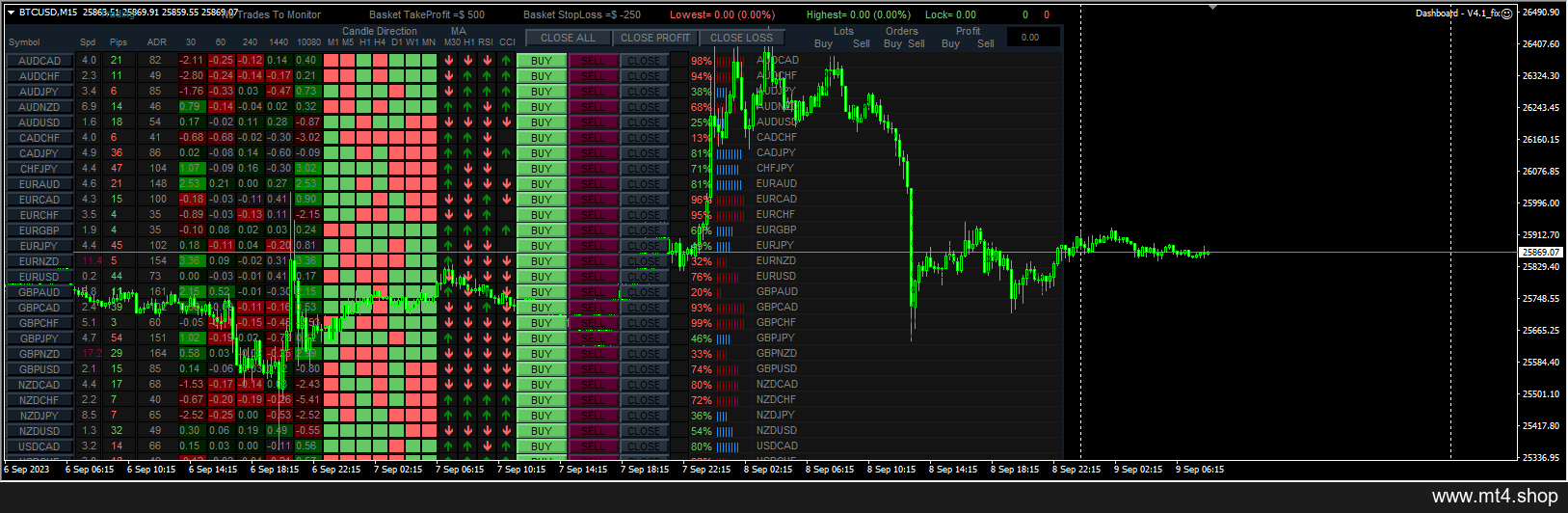1568x513 pixels.
Task: Click the CCI down arrow in AUDUSD row
Action: (506, 122)
